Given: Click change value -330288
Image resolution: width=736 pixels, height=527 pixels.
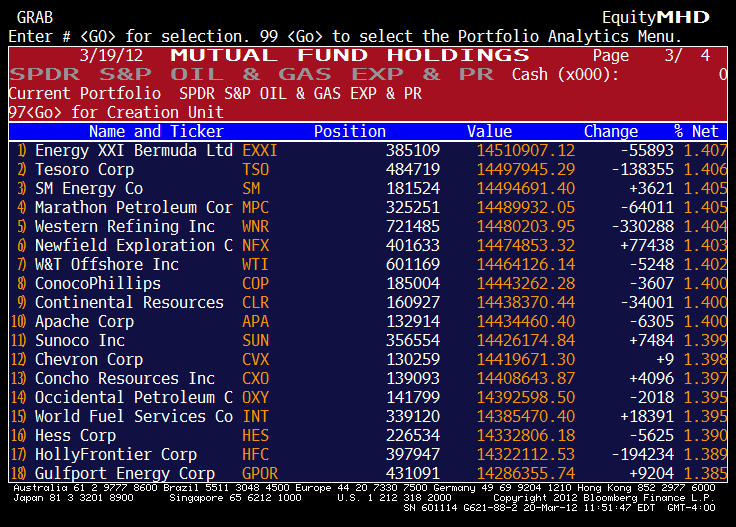Looking at the screenshot, I should coord(643,227).
